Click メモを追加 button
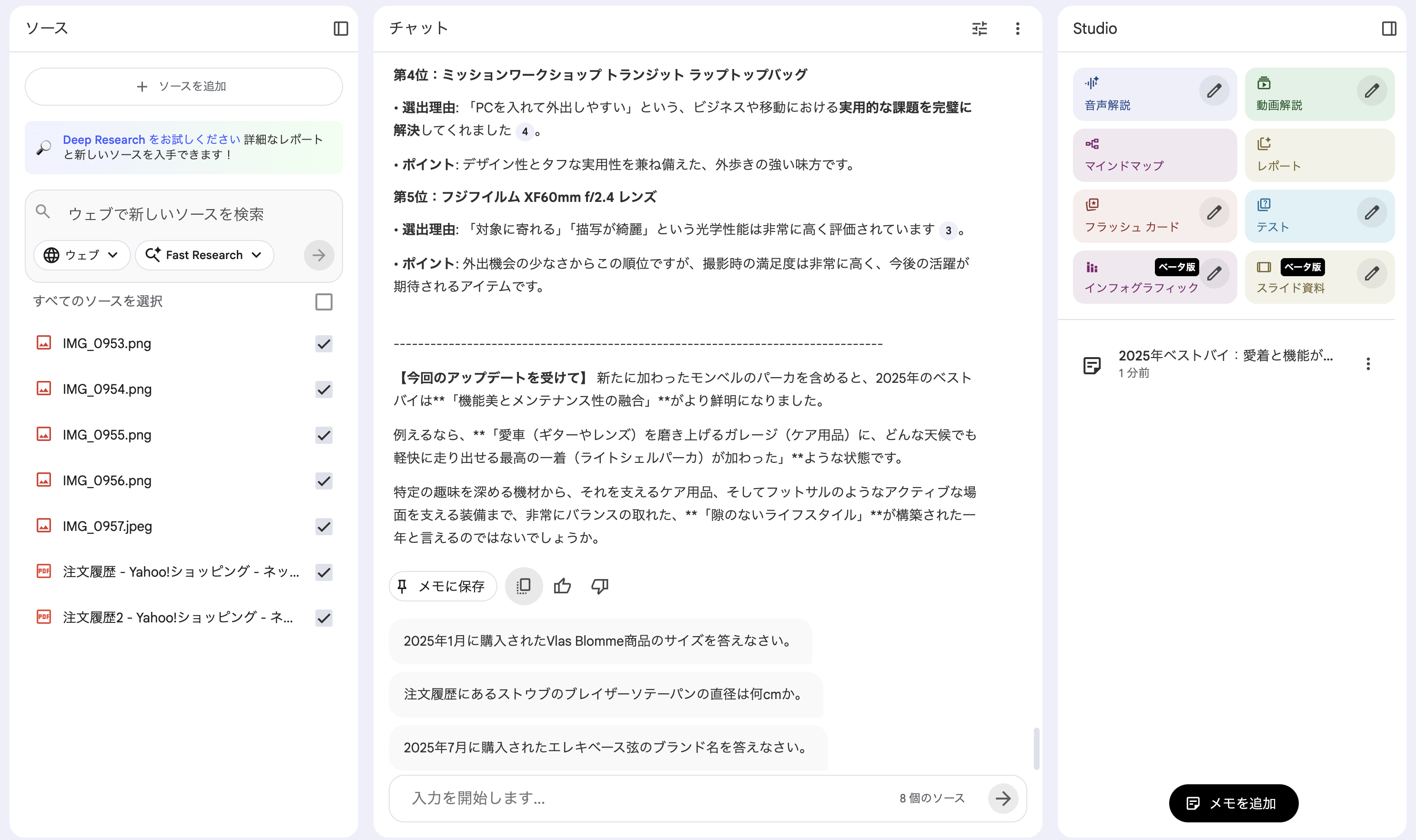The image size is (1416, 840). coord(1233,803)
